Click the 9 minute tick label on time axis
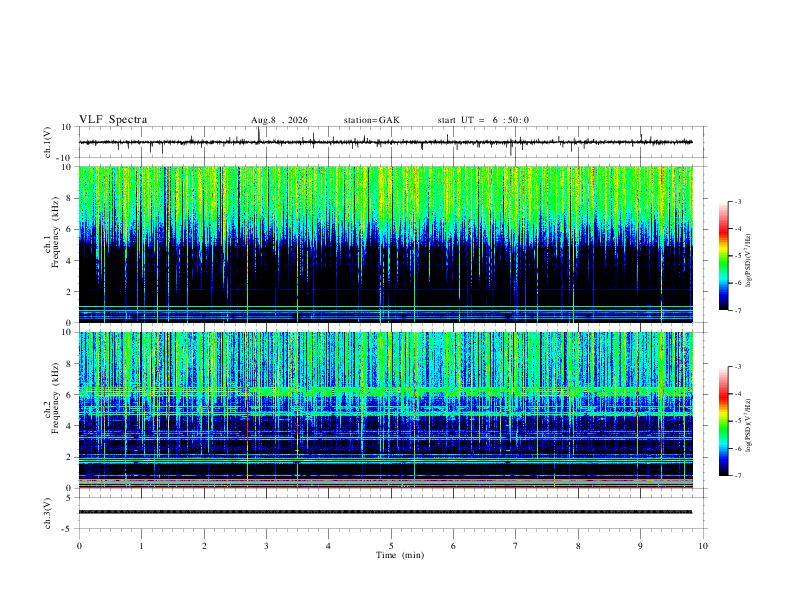 click(640, 546)
